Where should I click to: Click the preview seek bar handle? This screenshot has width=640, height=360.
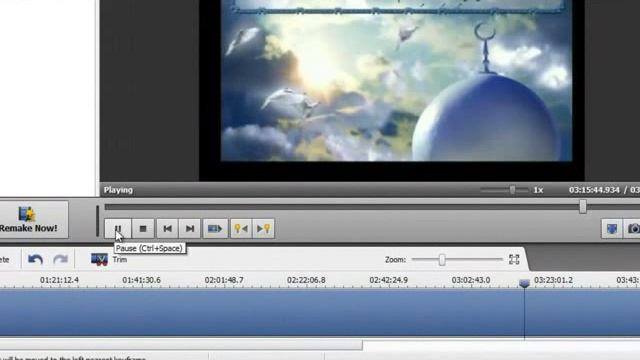pos(583,207)
